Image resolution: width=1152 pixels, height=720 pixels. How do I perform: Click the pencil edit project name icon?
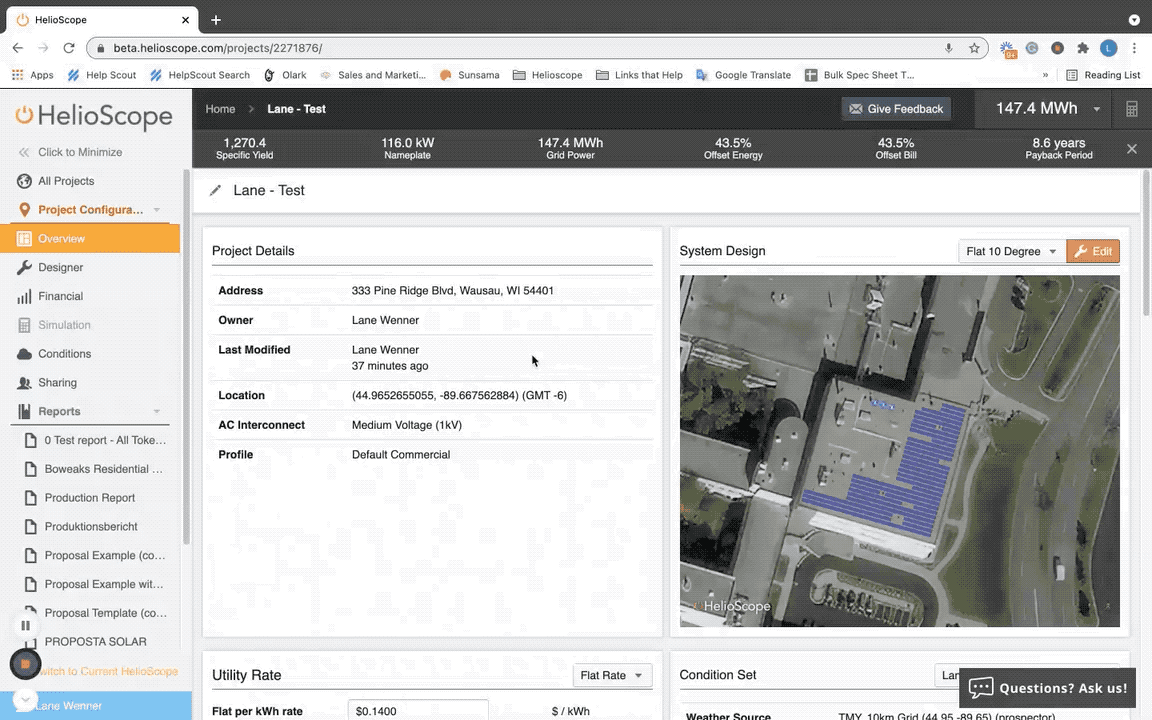(x=215, y=190)
